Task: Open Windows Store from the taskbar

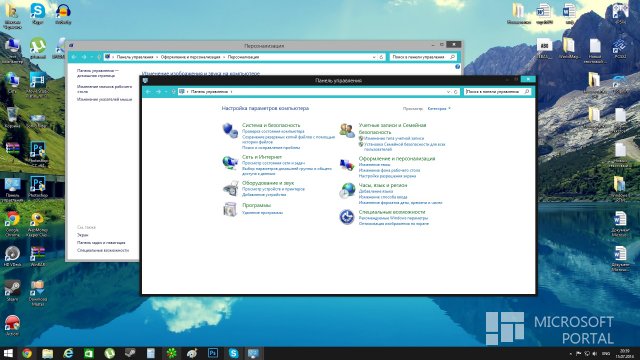Action: [89, 353]
